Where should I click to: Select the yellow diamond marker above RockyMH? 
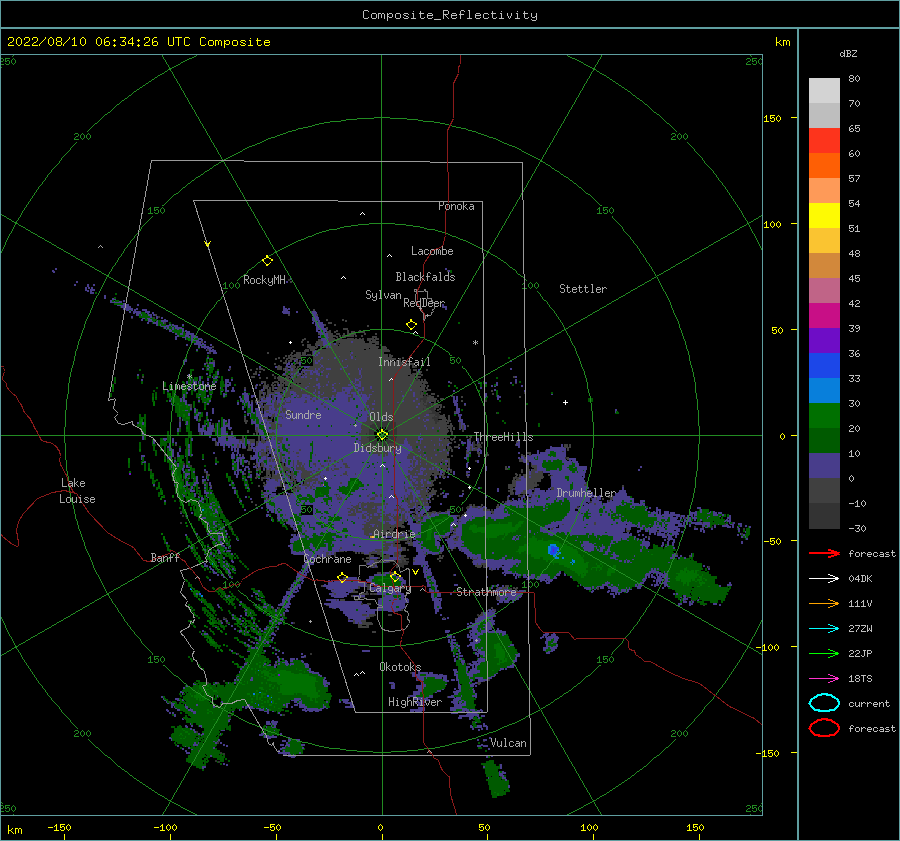pyautogui.click(x=267, y=261)
